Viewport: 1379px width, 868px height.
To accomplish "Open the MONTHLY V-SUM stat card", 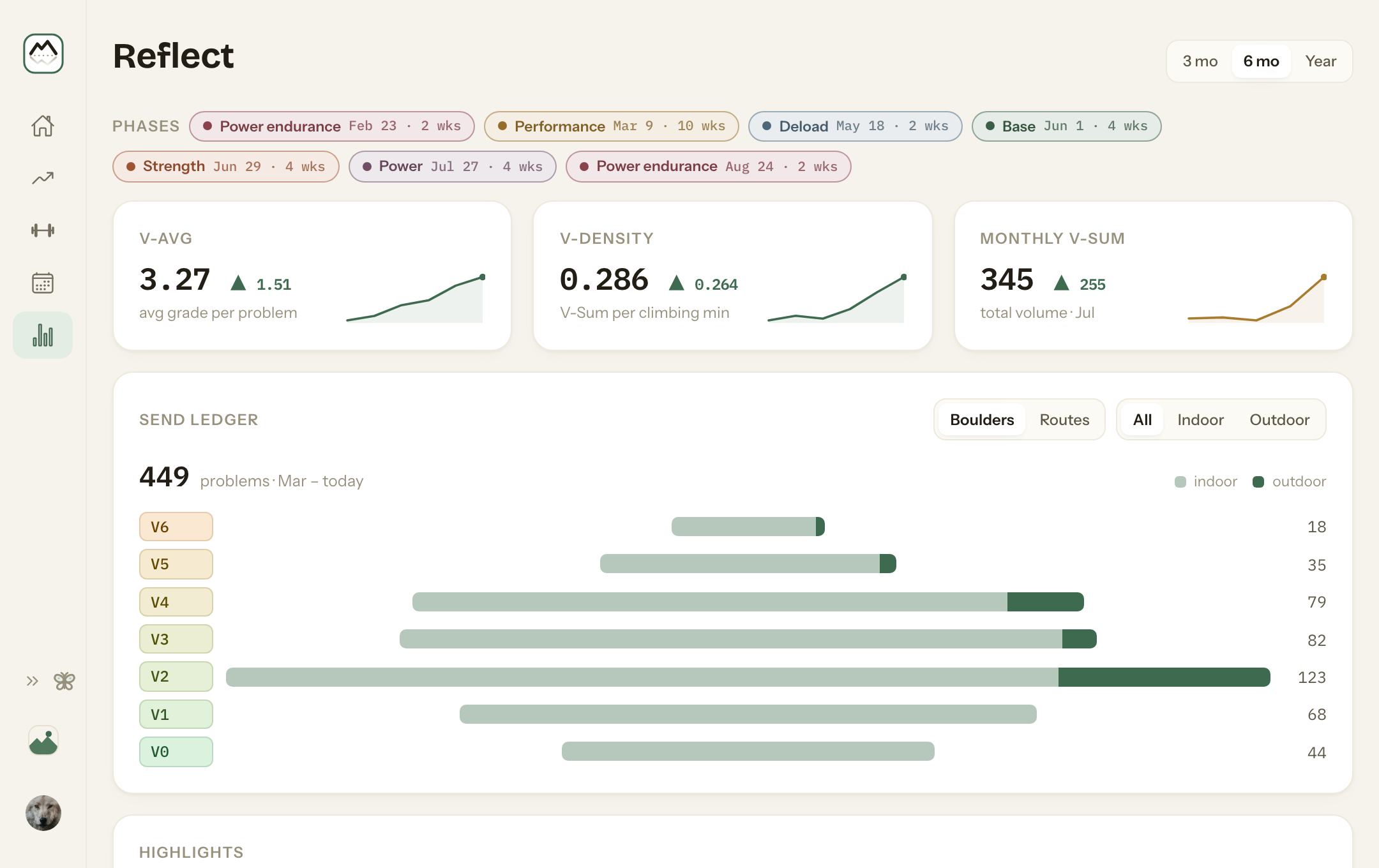I will point(1154,276).
